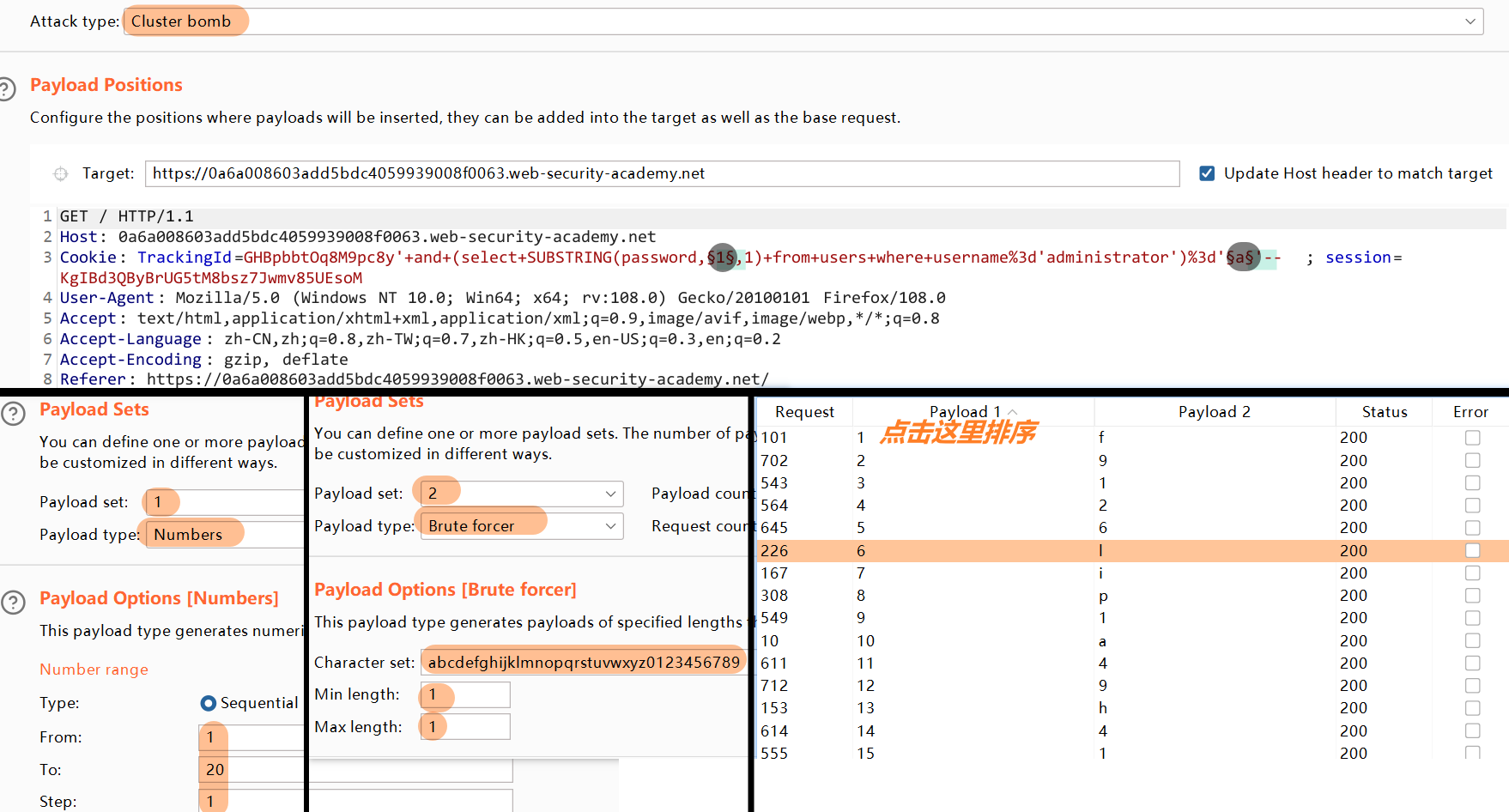Sort by the Payload 2 column header
Image resolution: width=1509 pixels, height=812 pixels.
pos(1214,411)
